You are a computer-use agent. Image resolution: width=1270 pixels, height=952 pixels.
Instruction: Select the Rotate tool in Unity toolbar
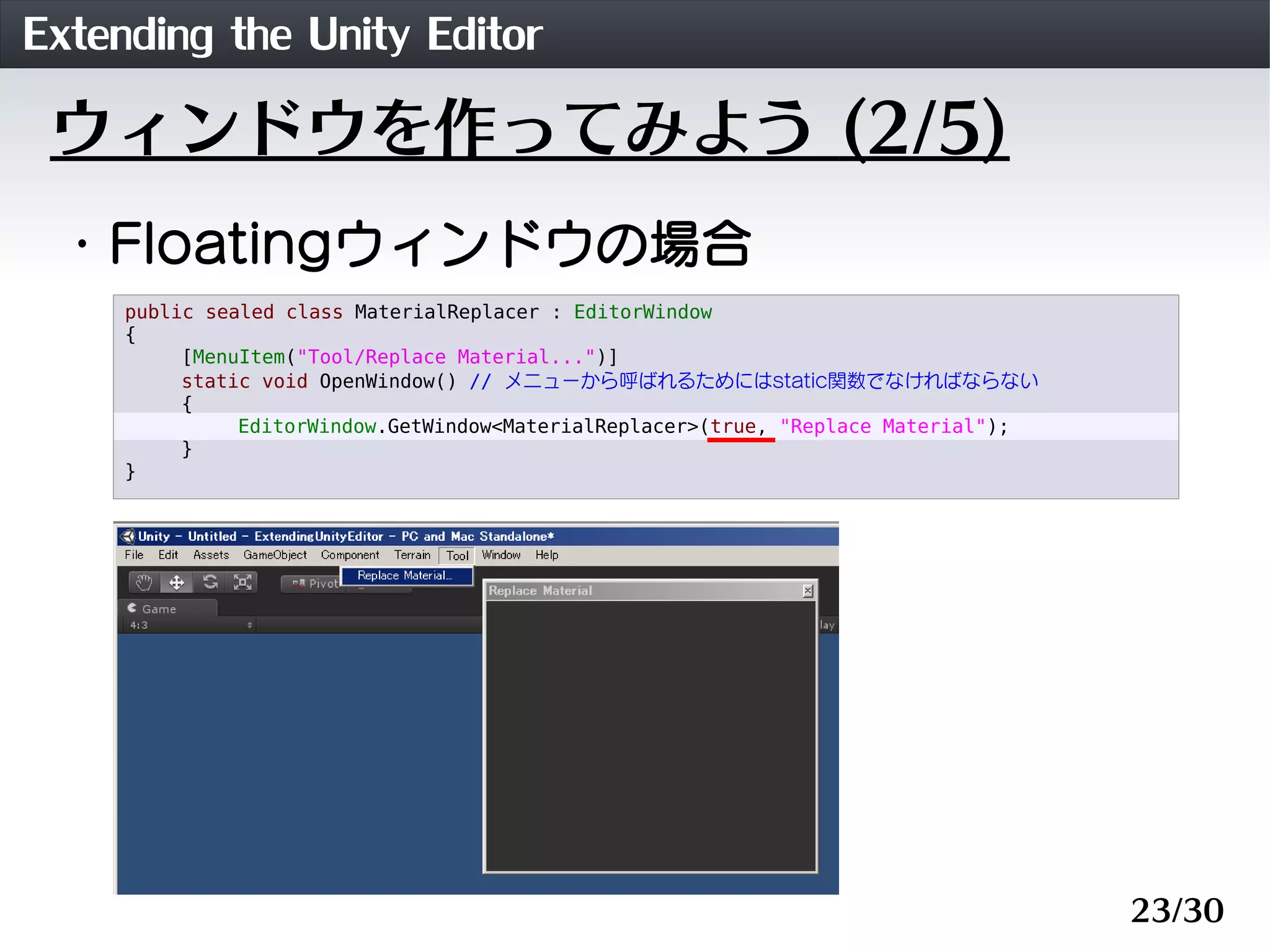click(x=210, y=582)
